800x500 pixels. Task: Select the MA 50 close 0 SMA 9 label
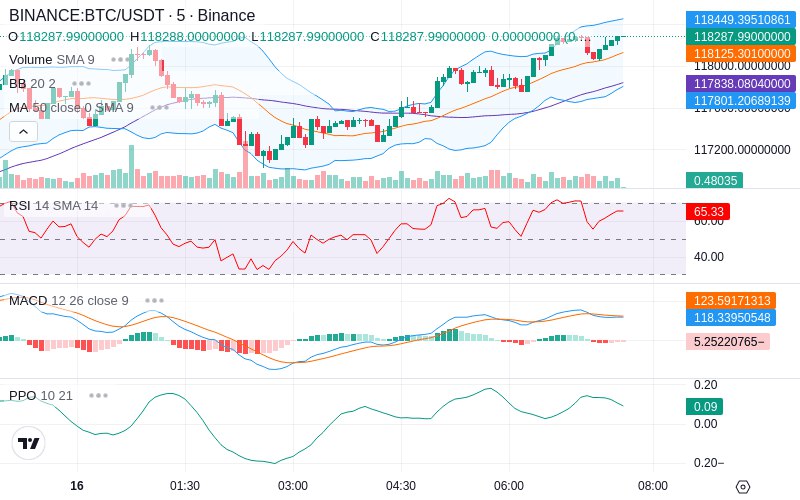click(x=71, y=108)
